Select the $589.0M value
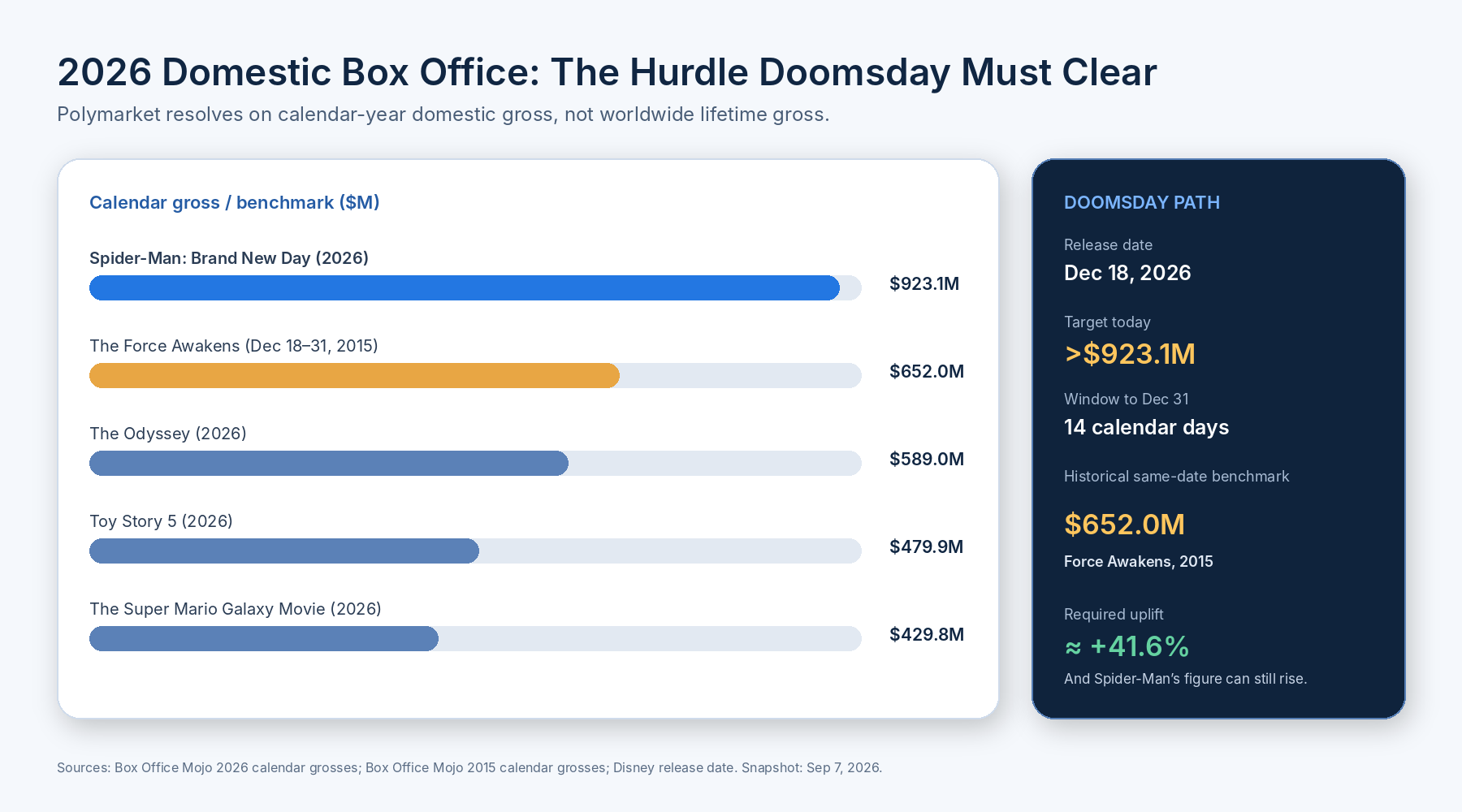 (x=927, y=459)
